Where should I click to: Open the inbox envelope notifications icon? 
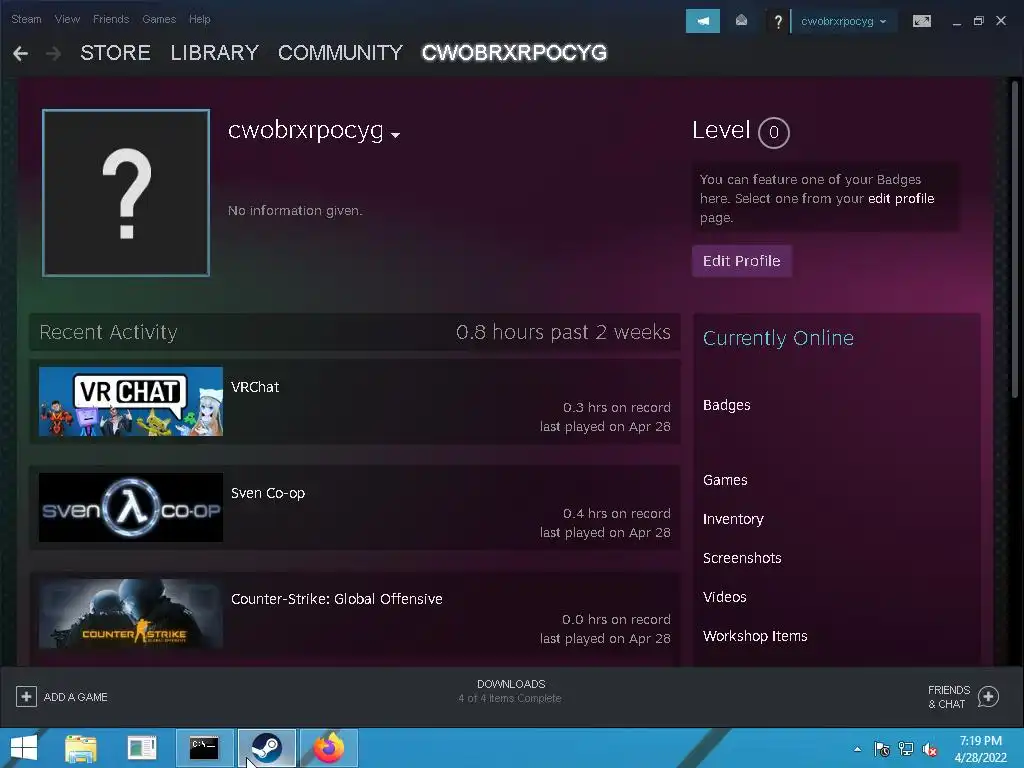[741, 21]
